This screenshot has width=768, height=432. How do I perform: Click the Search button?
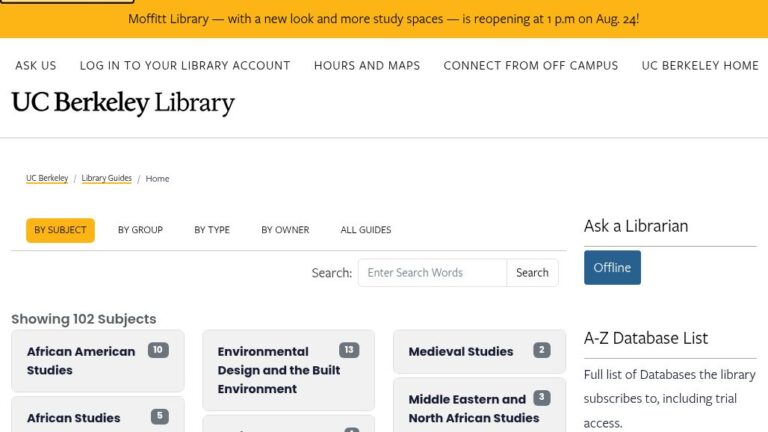[532, 273]
